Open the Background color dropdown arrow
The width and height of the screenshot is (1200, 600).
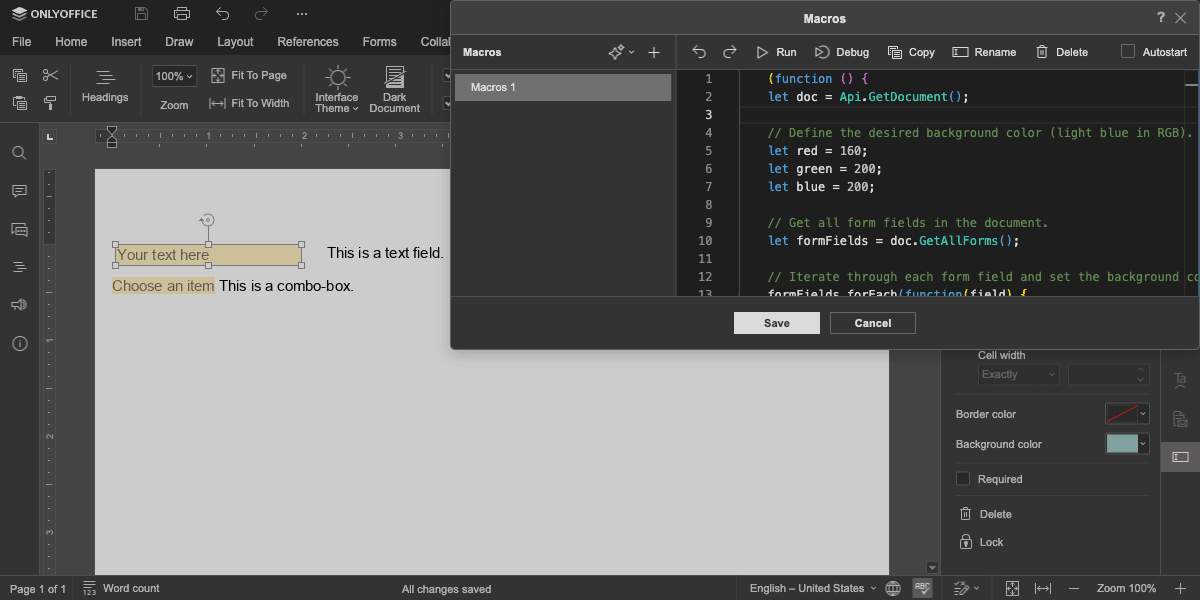tap(1143, 444)
